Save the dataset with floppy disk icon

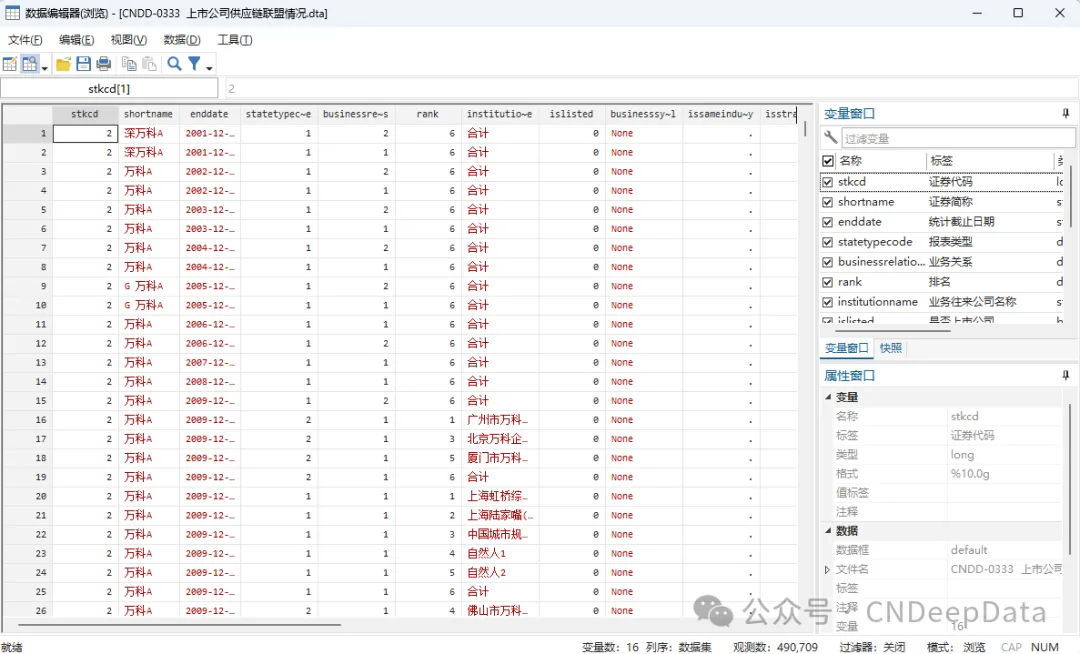pyautogui.click(x=83, y=64)
